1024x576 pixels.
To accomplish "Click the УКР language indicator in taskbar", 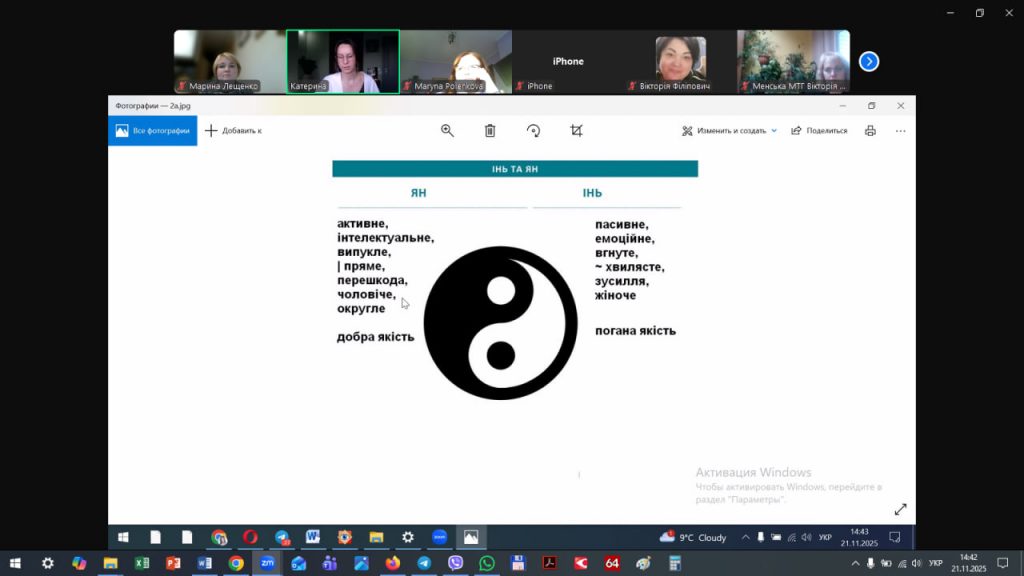I will (935, 563).
